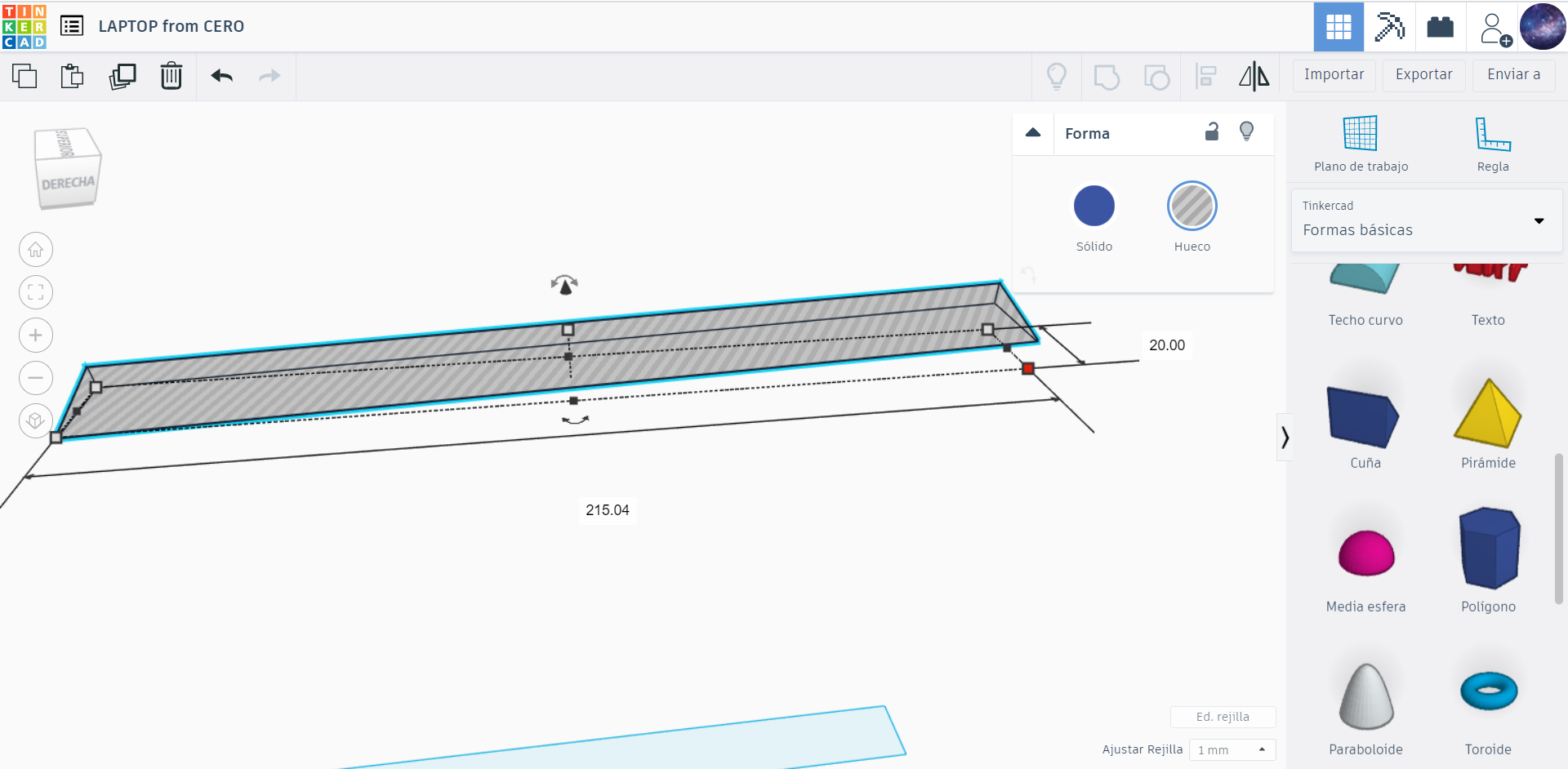1568x769 pixels.
Task: Toggle Show all lightbulb icon in toolbar
Action: tap(1057, 77)
